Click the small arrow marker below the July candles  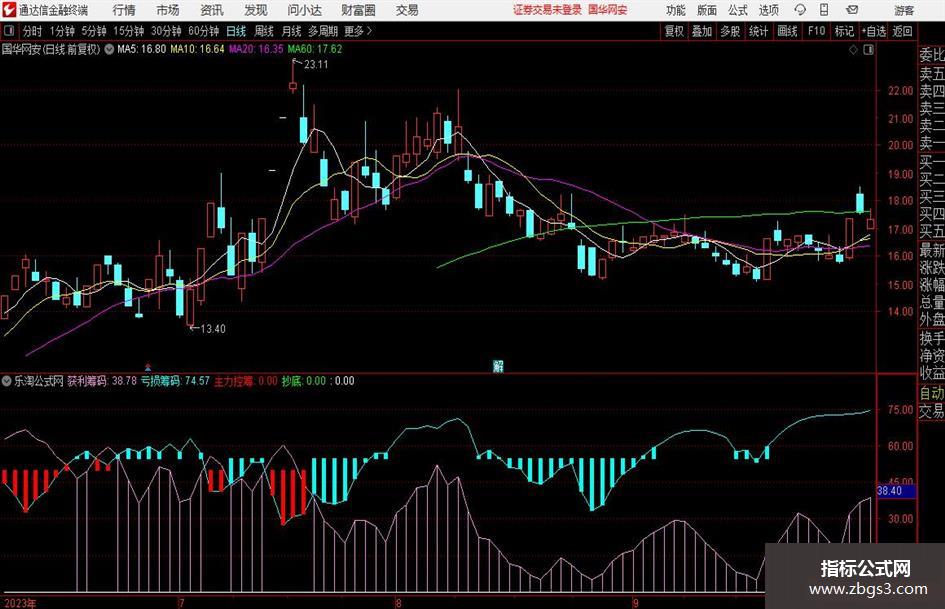(148, 366)
